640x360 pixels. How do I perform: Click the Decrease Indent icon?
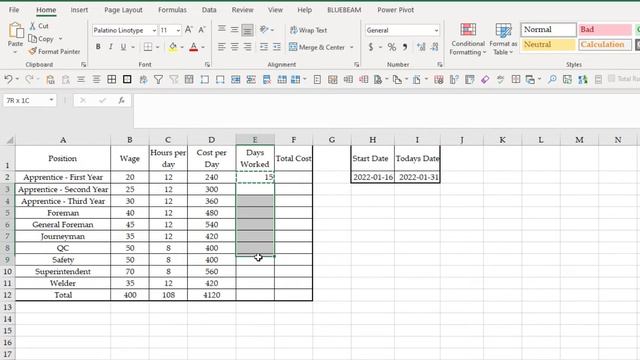264,47
